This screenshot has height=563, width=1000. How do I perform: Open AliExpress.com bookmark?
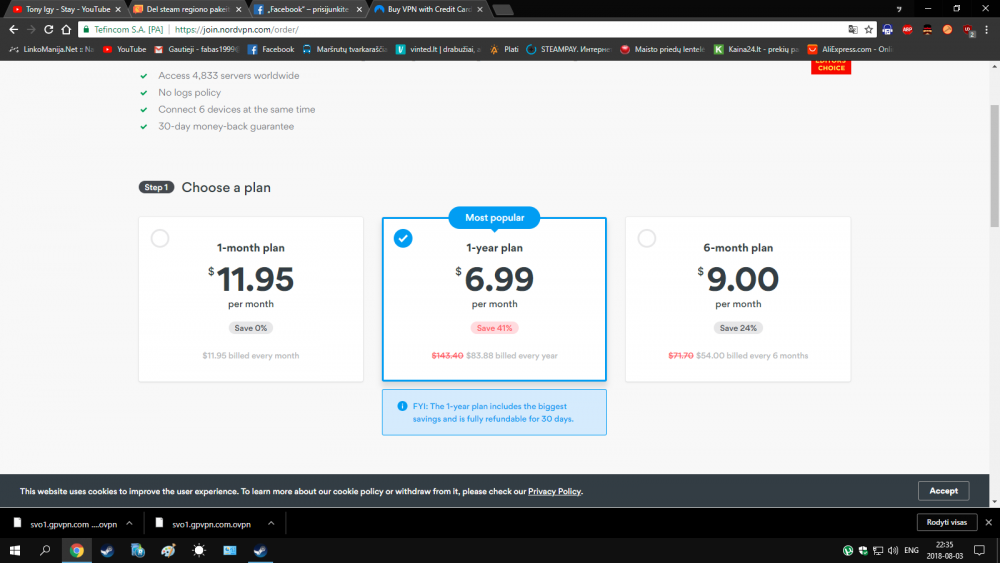point(850,49)
